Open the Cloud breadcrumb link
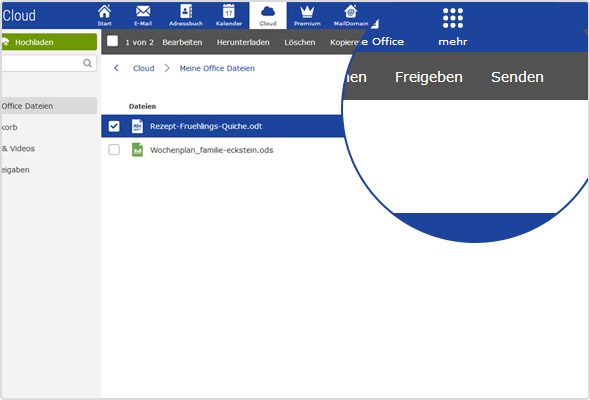The width and height of the screenshot is (590, 400). 143,68
